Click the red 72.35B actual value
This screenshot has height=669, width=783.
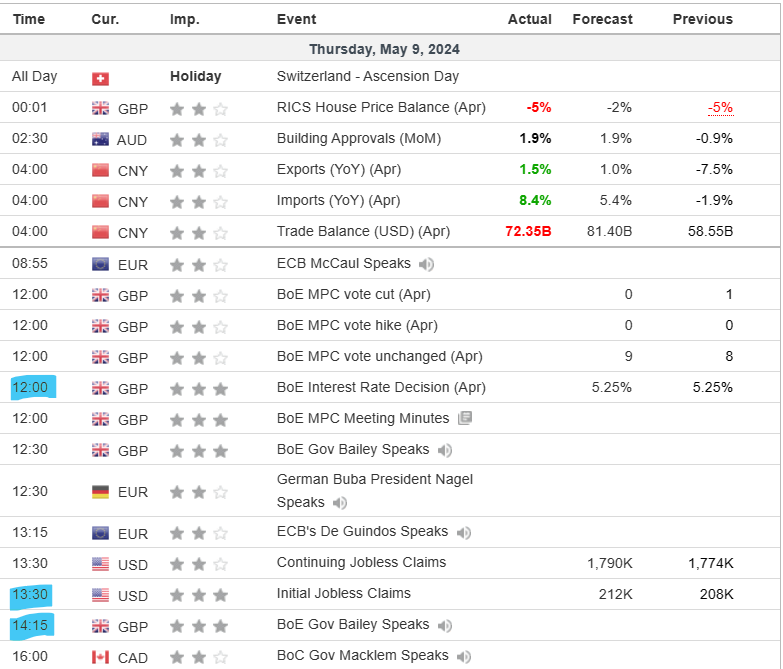528,231
